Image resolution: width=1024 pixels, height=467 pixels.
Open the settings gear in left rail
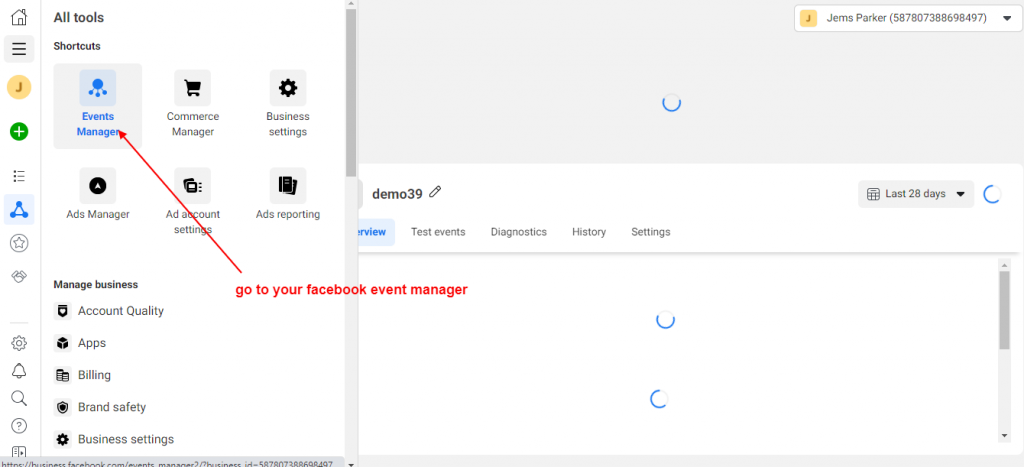coord(19,343)
